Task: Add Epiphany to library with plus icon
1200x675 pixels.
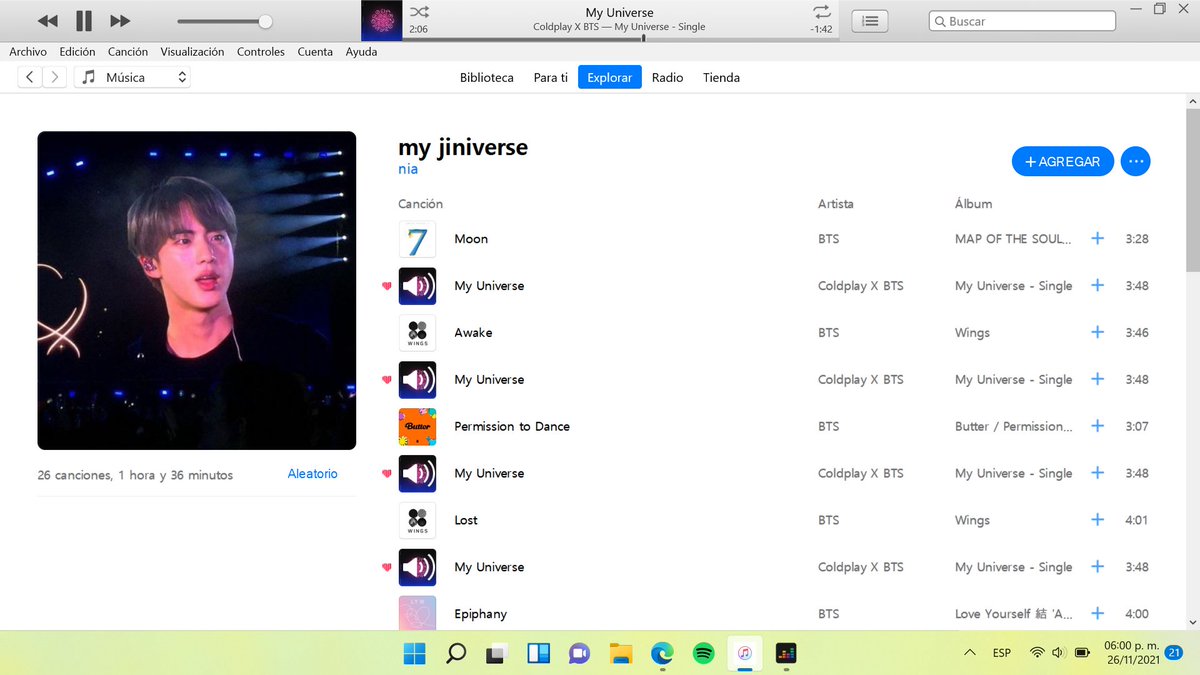Action: click(1097, 613)
